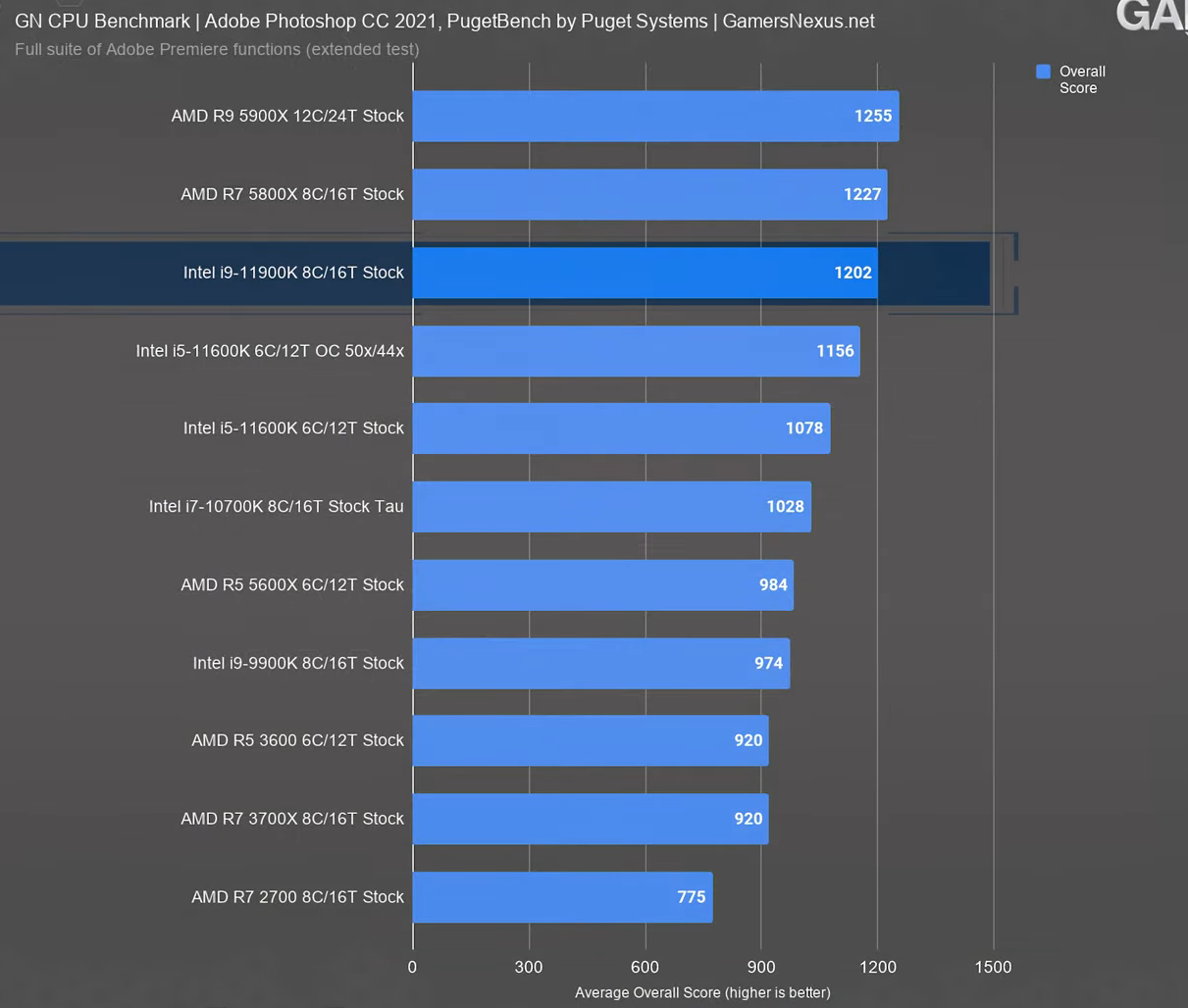Select the AMD R7 2700 bar
The image size is (1188, 1008).
(x=561, y=897)
